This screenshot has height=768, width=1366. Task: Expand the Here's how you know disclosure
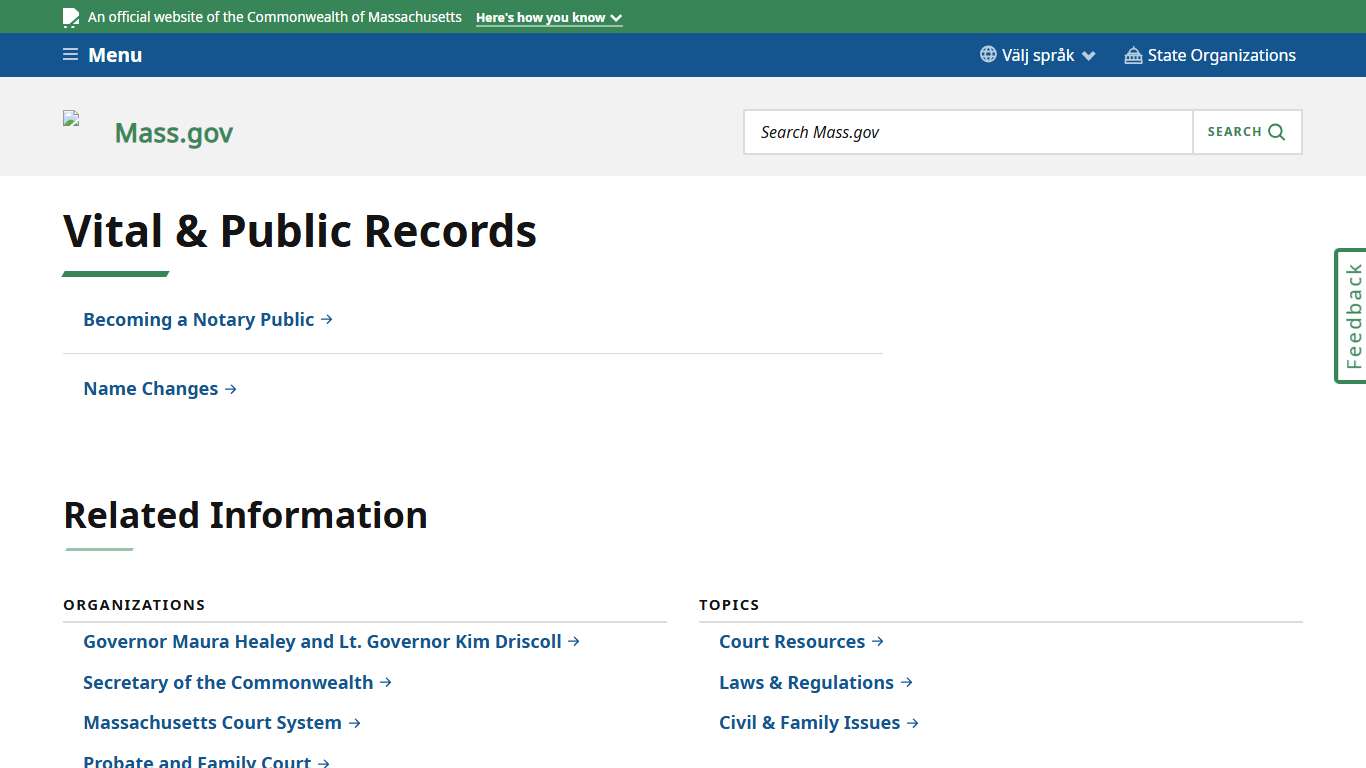click(548, 17)
